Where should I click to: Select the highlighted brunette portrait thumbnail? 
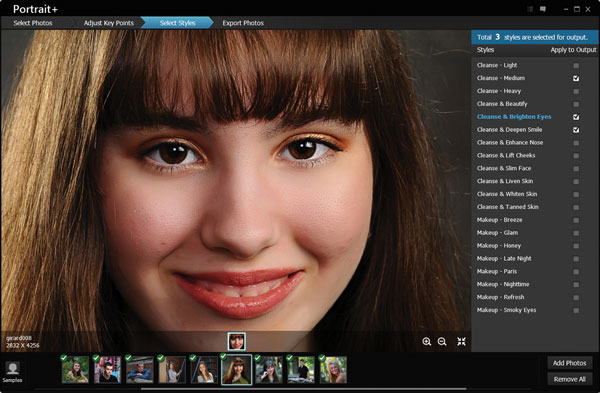(x=236, y=370)
